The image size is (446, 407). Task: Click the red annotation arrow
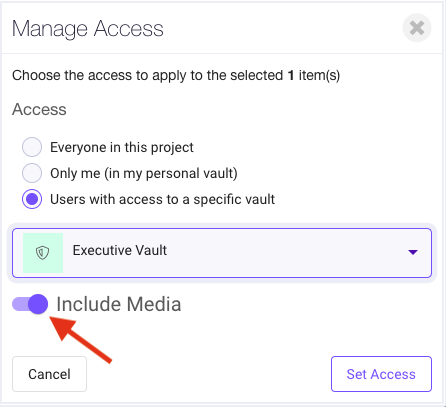pyautogui.click(x=80, y=339)
